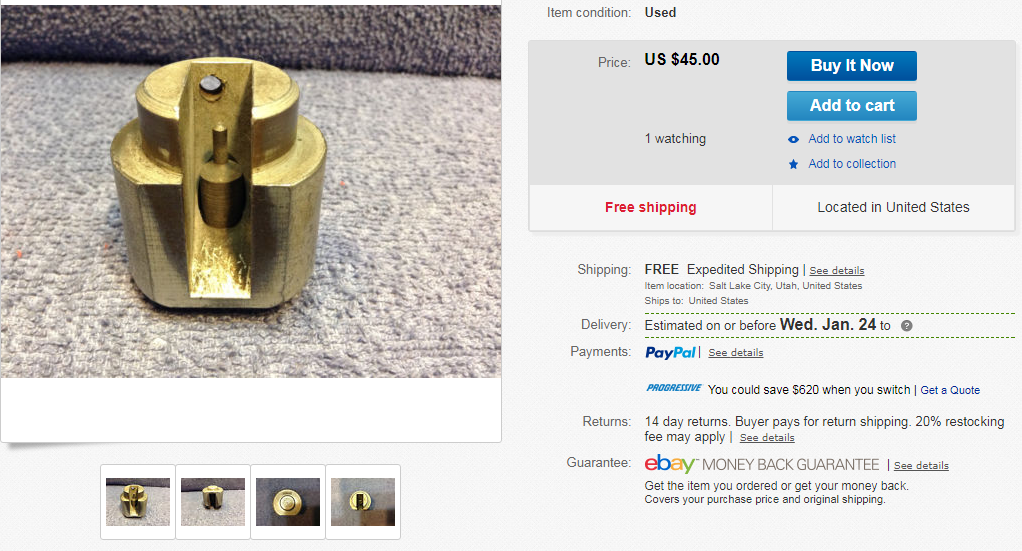Open the delivery estimate help question mark
Image resolution: width=1022 pixels, height=551 pixels.
(906, 325)
